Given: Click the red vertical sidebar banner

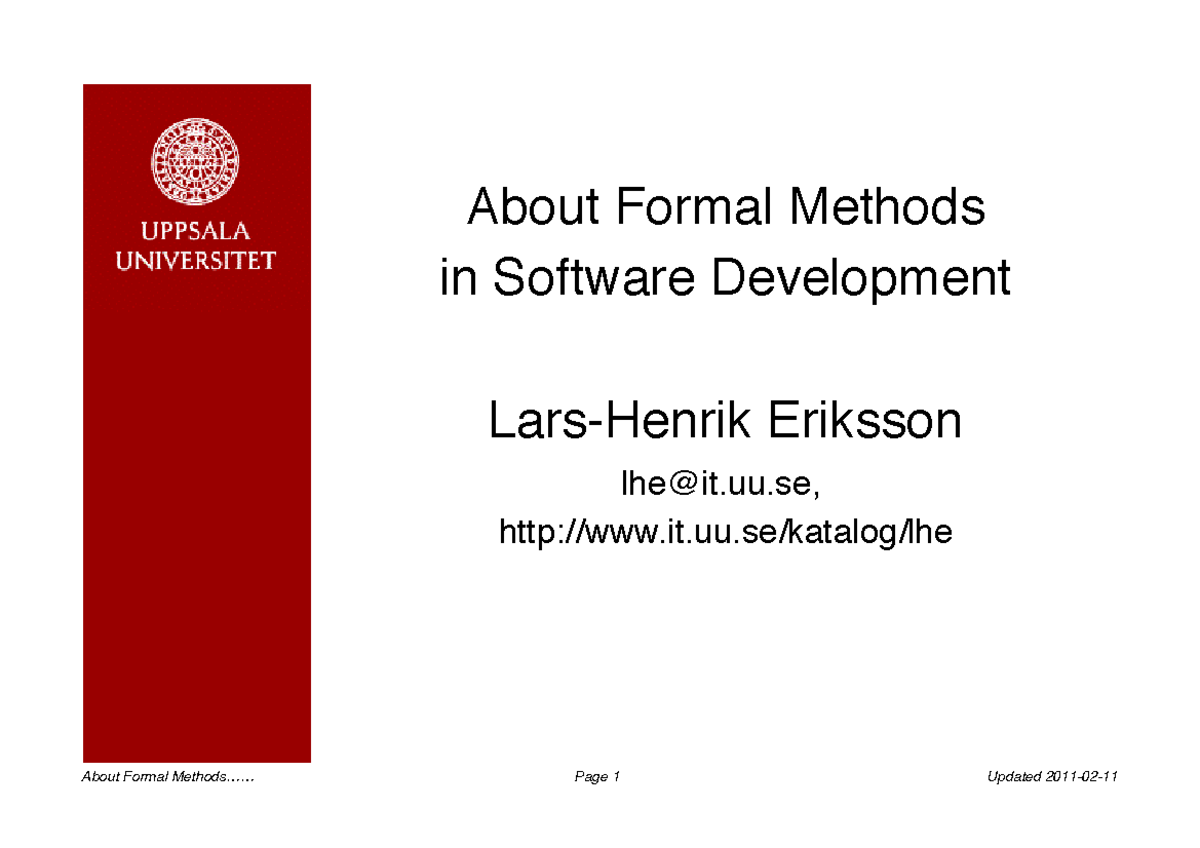Looking at the screenshot, I should pyautogui.click(x=197, y=500).
